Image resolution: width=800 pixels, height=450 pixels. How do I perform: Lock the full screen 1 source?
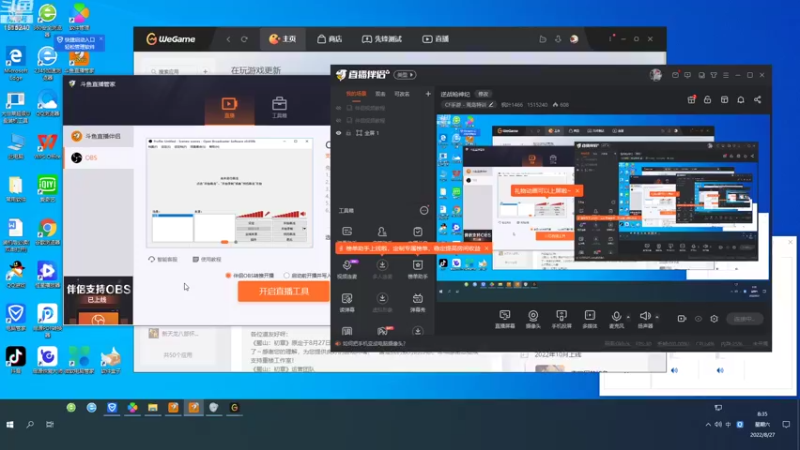(348, 133)
